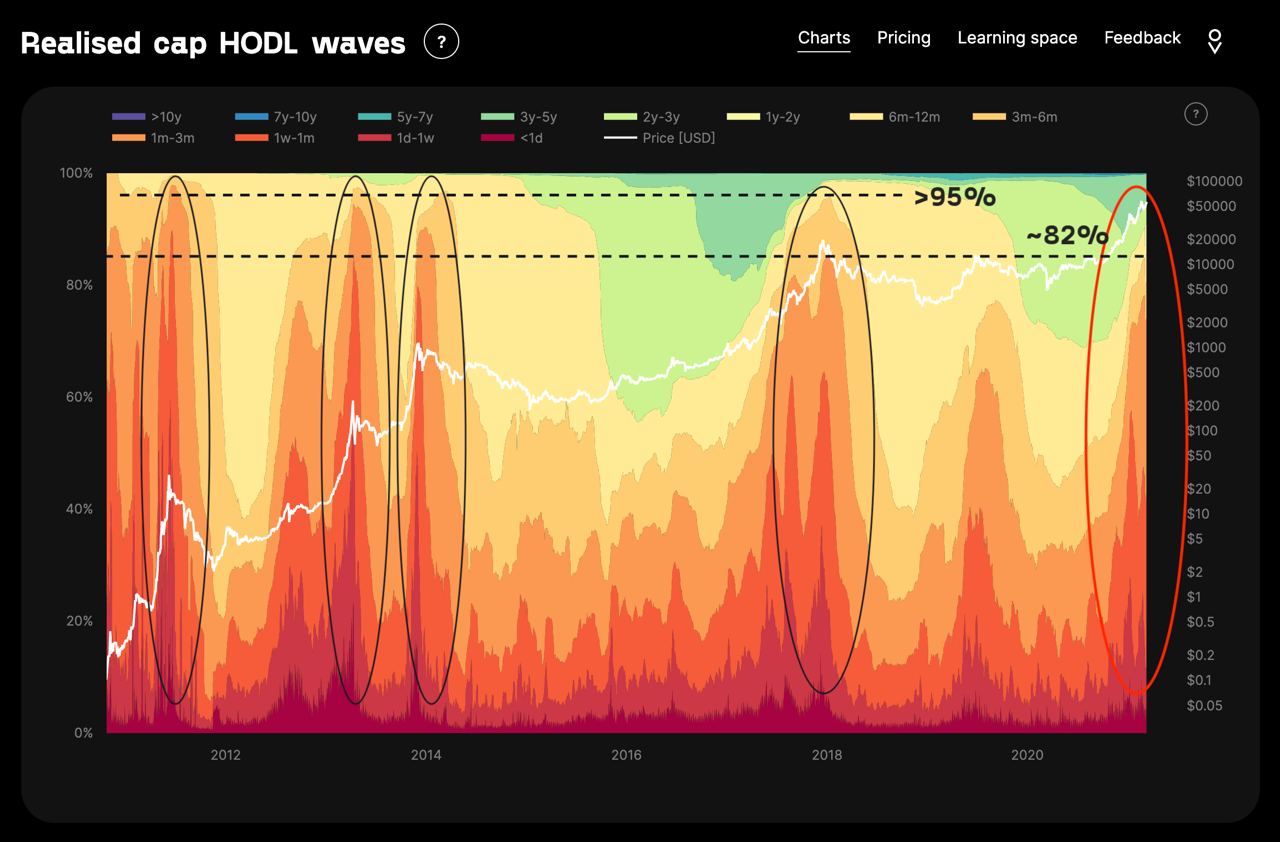
Task: Toggle the <1d legend entry
Action: click(512, 138)
